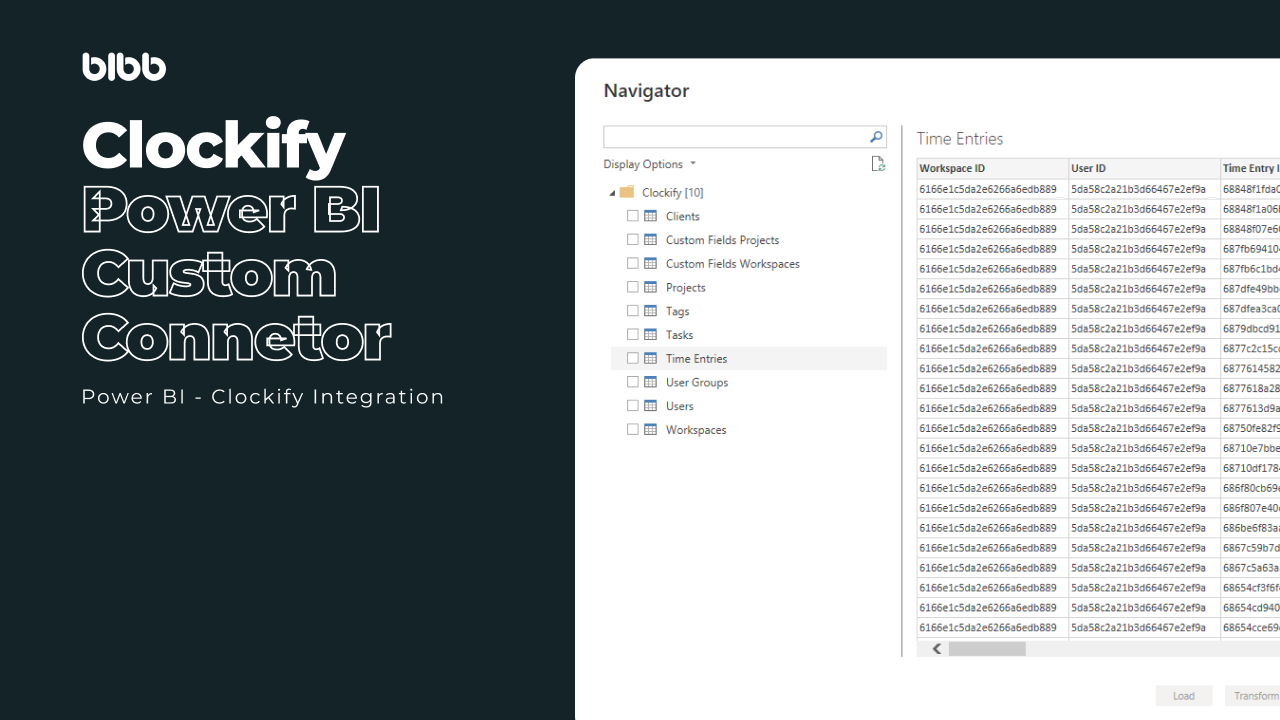The width and height of the screenshot is (1280, 720).
Task: Check the Time Entries checkbox
Action: 632,358
